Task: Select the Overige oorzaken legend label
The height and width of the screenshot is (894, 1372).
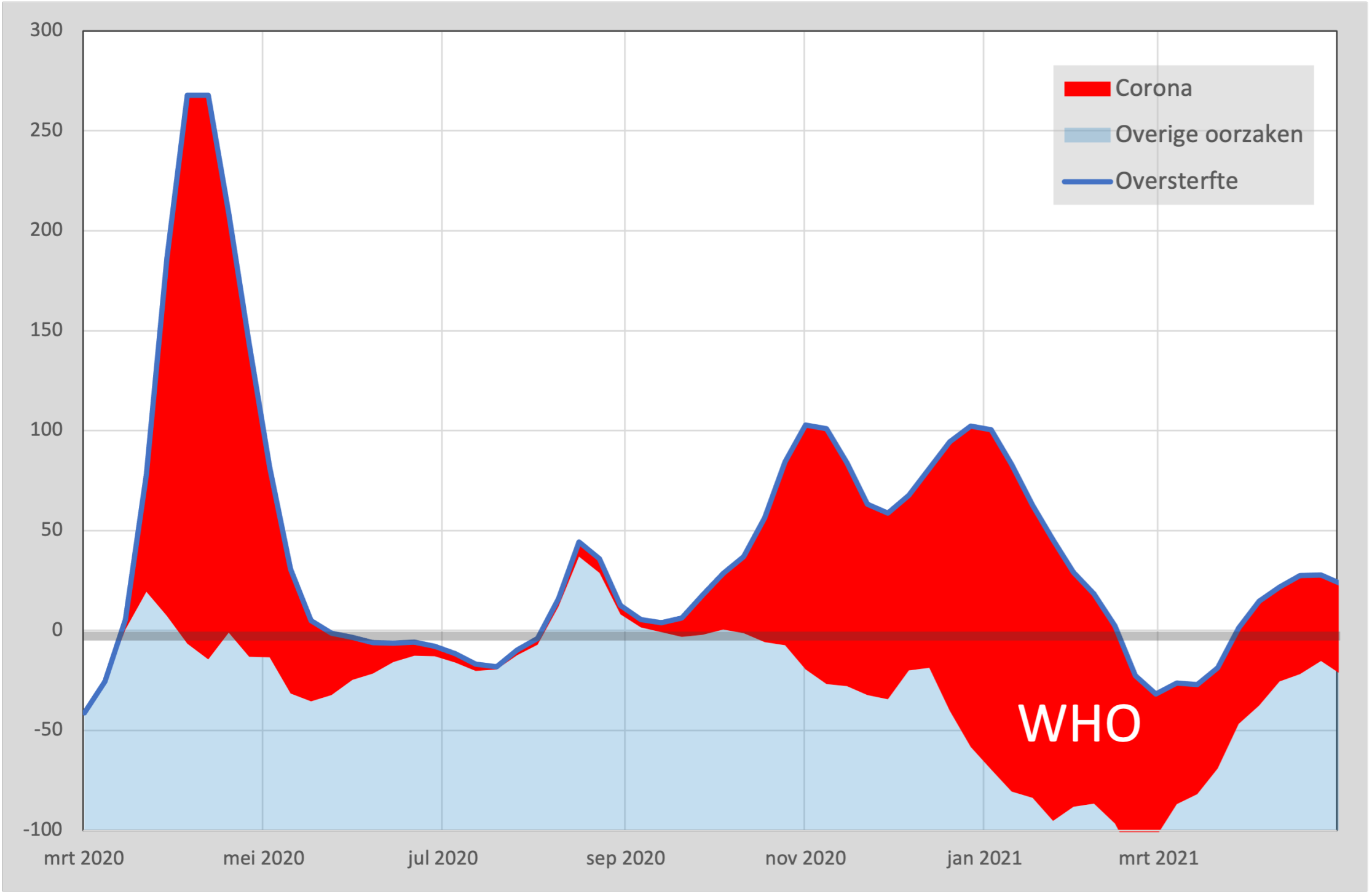Action: (x=1208, y=135)
